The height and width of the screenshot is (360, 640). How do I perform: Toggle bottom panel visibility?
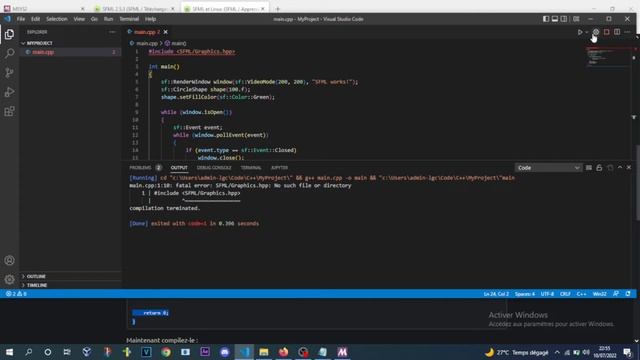[555, 19]
